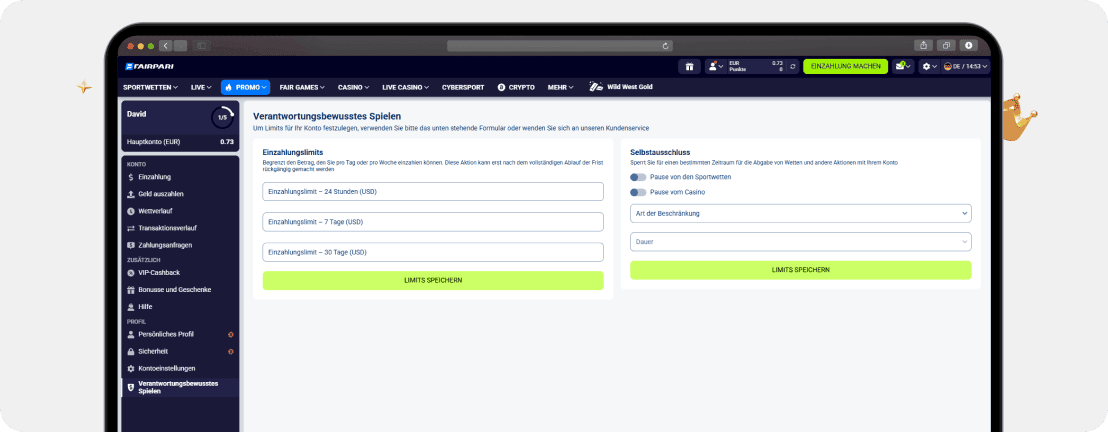Click the browser address bar

pos(560,46)
